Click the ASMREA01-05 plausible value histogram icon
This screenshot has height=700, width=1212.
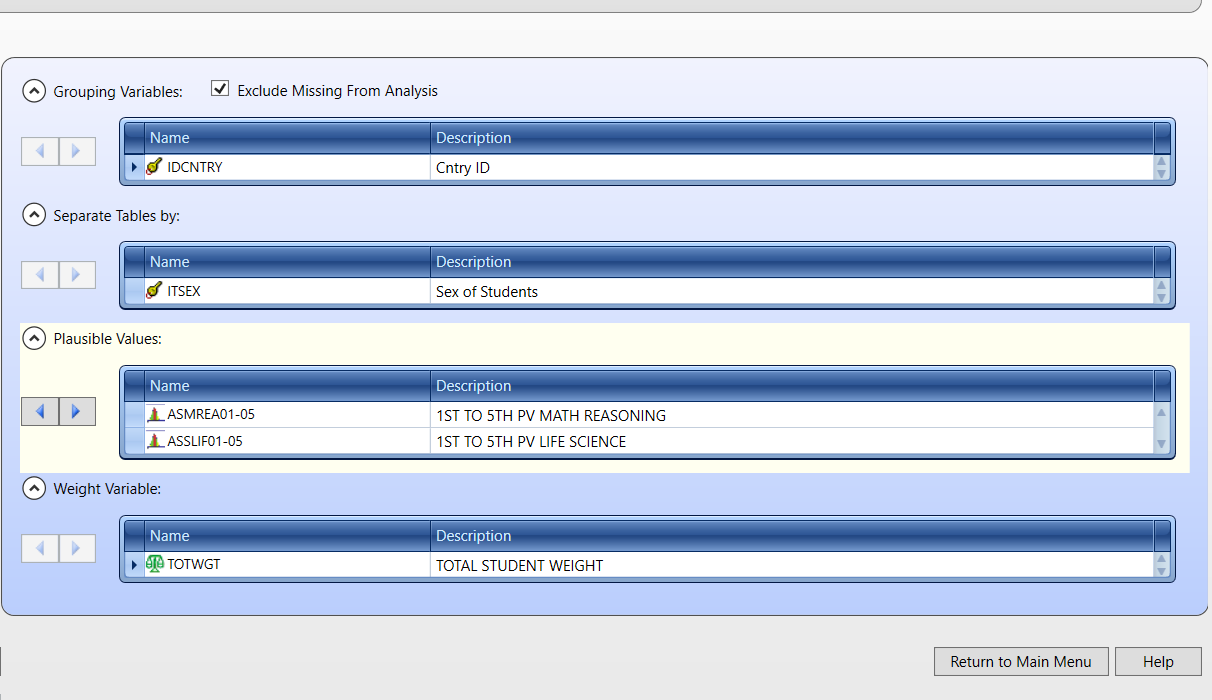click(155, 414)
